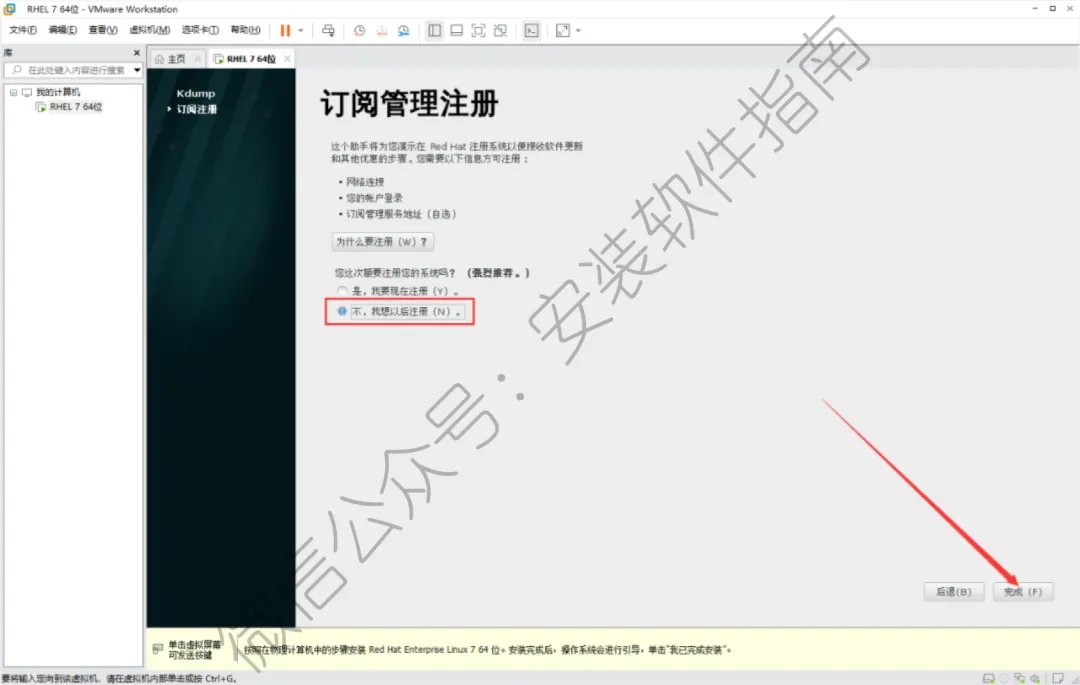The image size is (1080, 685).
Task: Open the stretch display dropdown arrow
Action: [x=578, y=30]
